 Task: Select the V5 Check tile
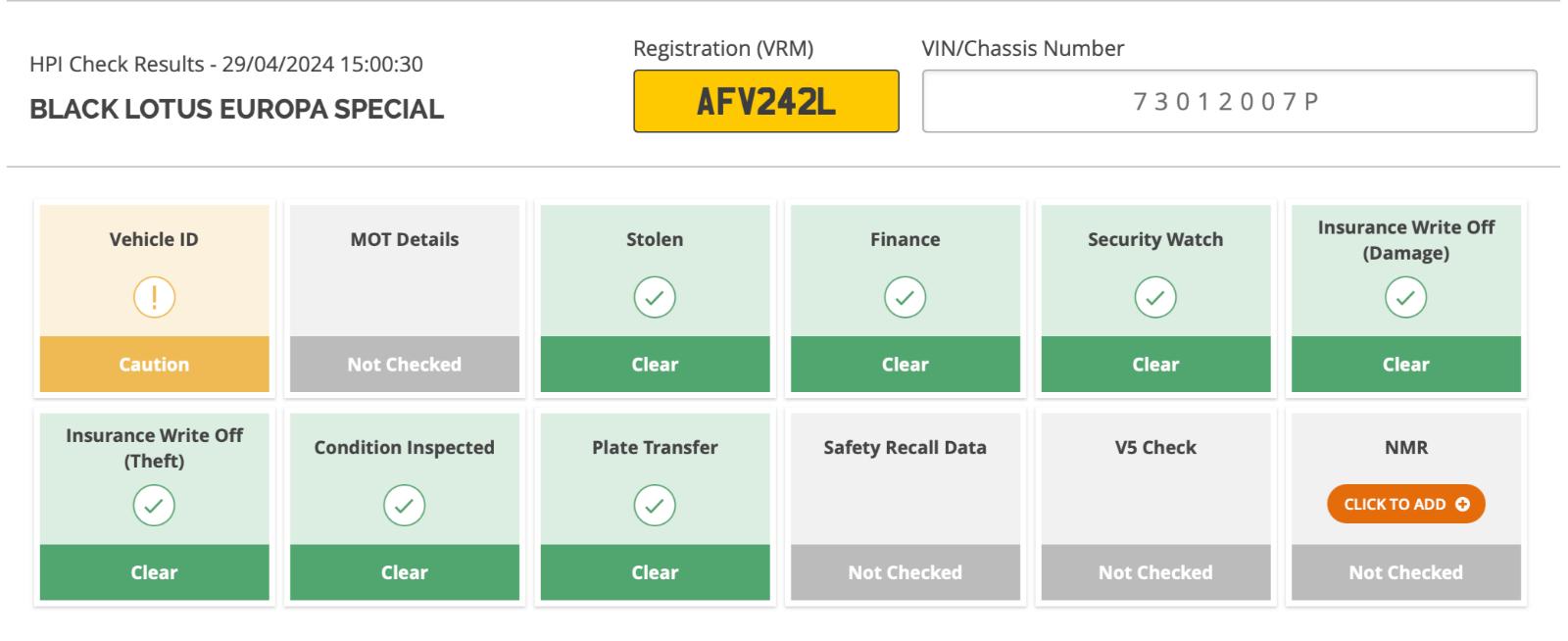pos(1155,507)
